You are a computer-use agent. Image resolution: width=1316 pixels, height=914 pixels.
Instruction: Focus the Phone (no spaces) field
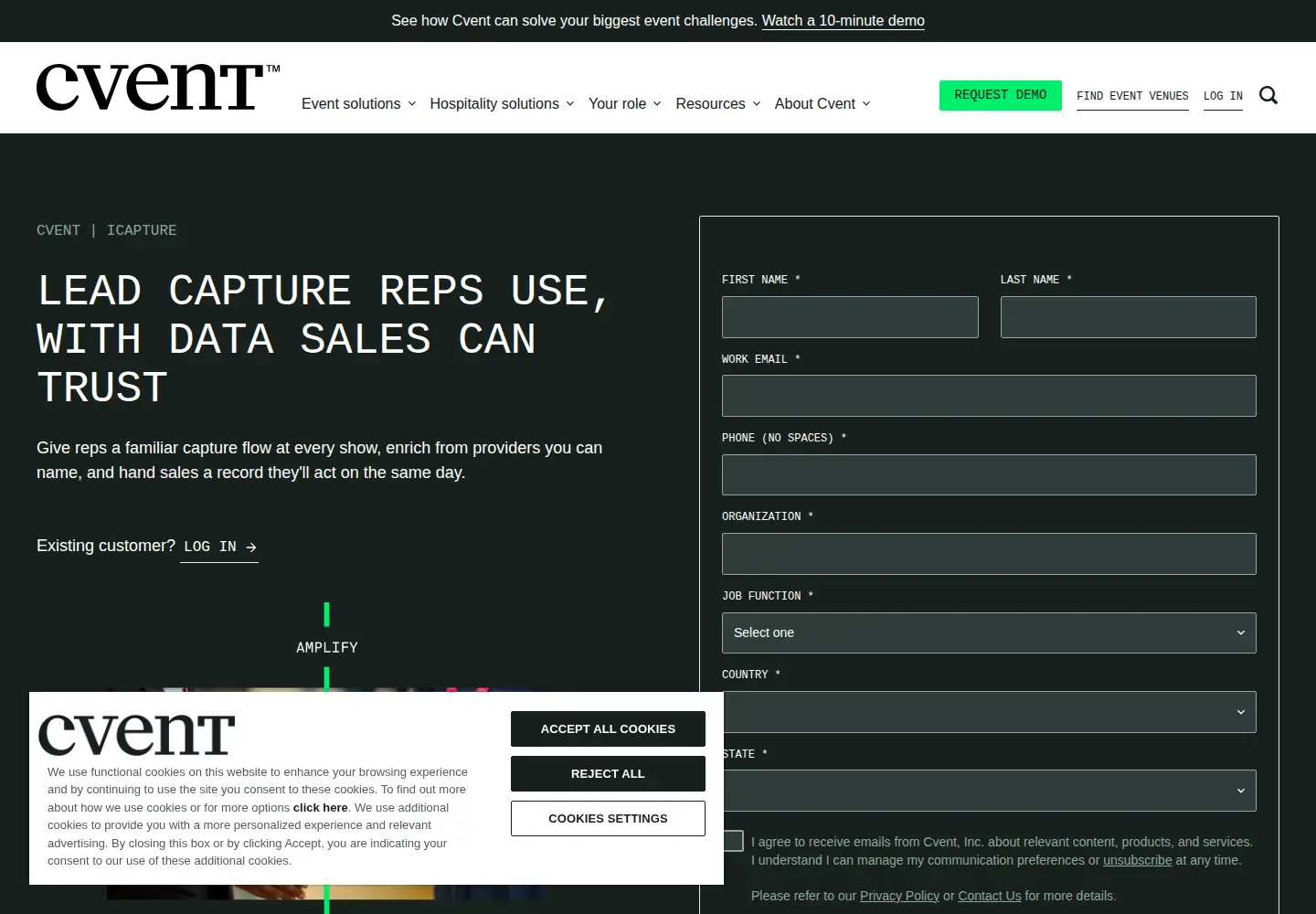(x=989, y=475)
